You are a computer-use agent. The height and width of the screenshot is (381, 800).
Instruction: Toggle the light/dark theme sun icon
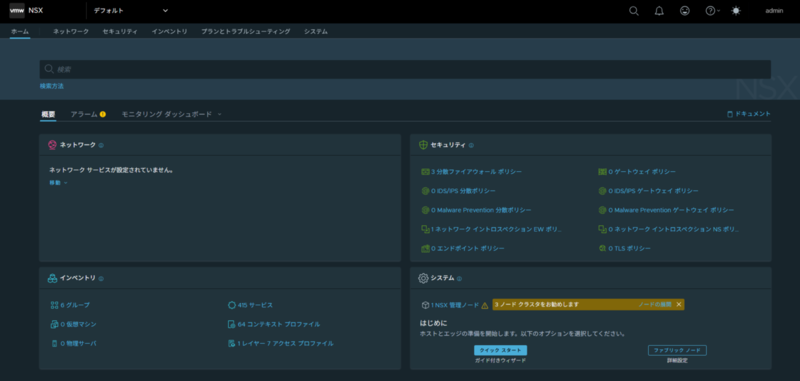pos(736,11)
